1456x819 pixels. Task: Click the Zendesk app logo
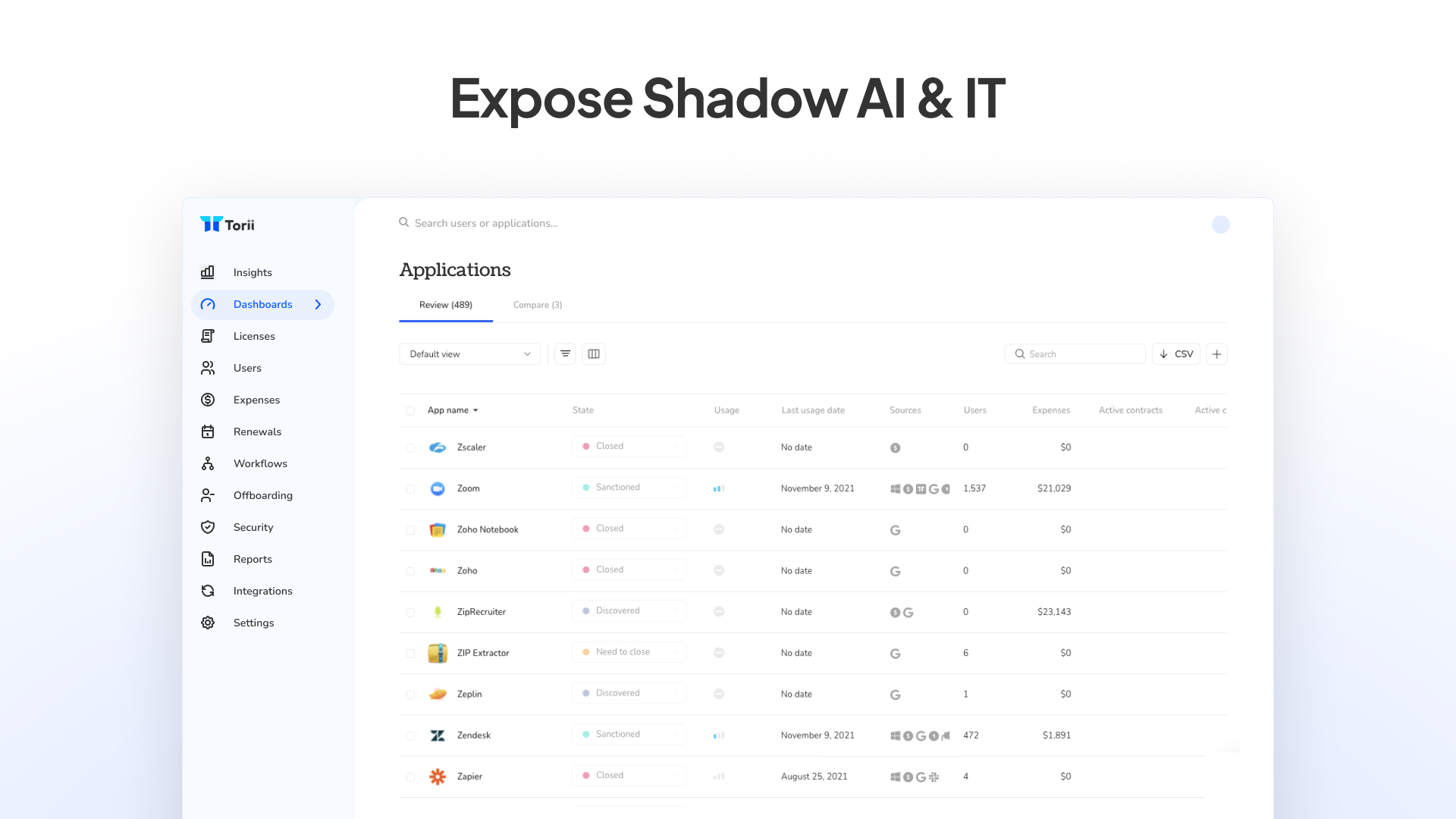click(438, 736)
